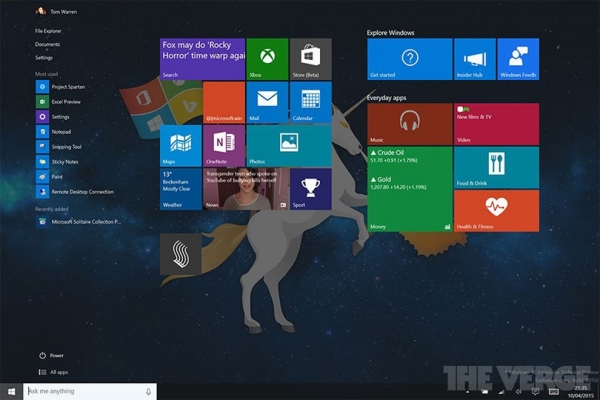Open the orange @microsoft account tile
Image resolution: width=600 pixels, height=400 pixels.
(x=224, y=102)
